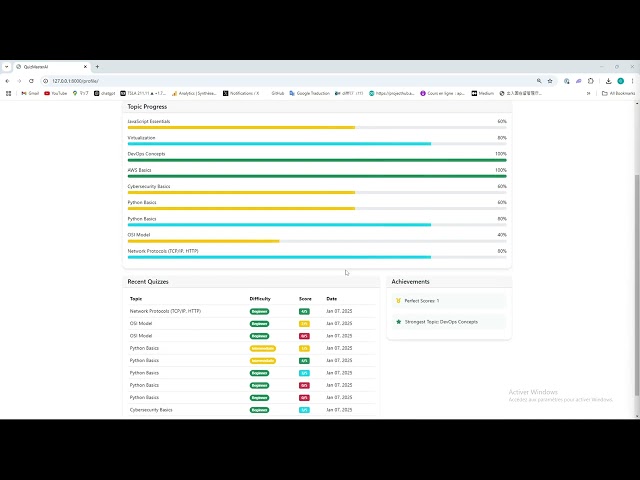Click the browser reload icon
The width and height of the screenshot is (640, 480).
[31, 81]
